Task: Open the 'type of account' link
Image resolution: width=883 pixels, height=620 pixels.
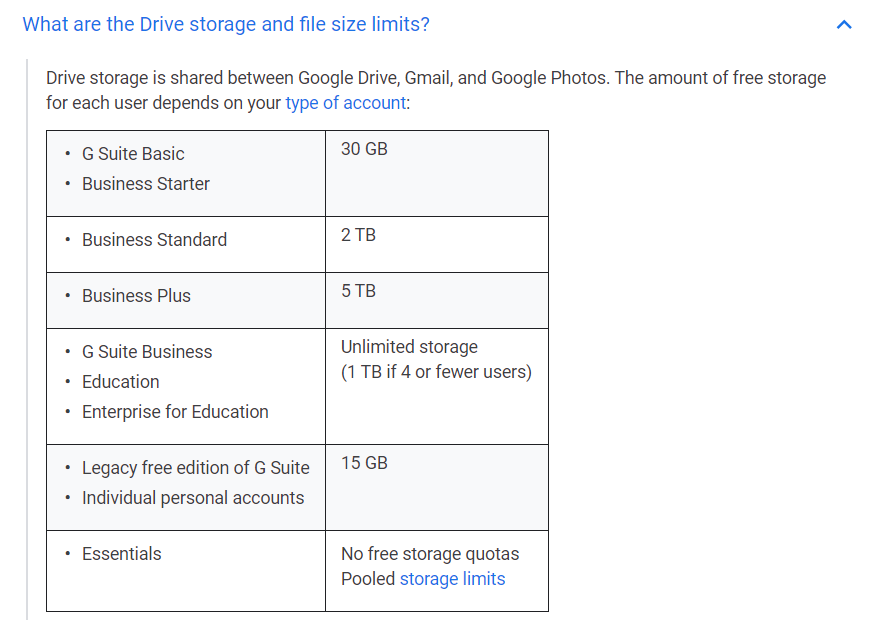Action: [346, 103]
